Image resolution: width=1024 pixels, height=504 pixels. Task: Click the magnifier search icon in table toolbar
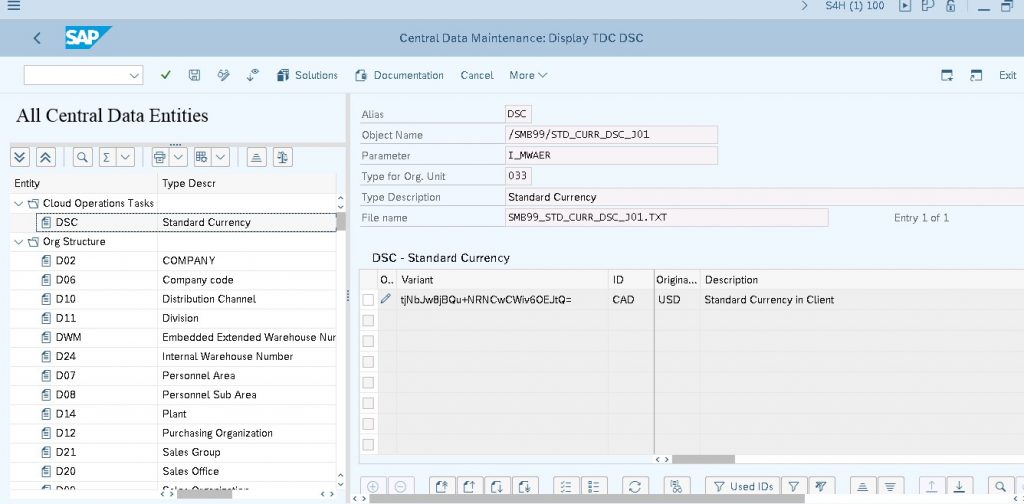[x=1000, y=486]
